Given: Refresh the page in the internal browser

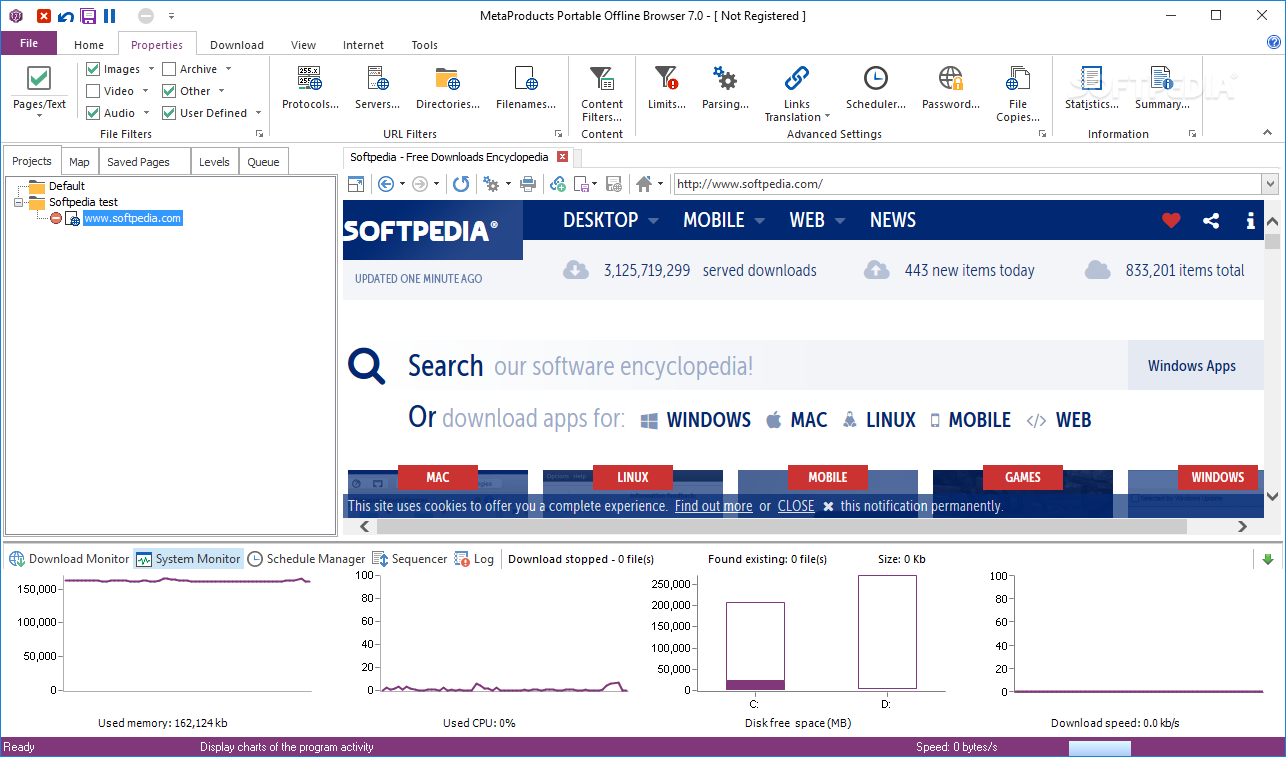Looking at the screenshot, I should coord(461,184).
